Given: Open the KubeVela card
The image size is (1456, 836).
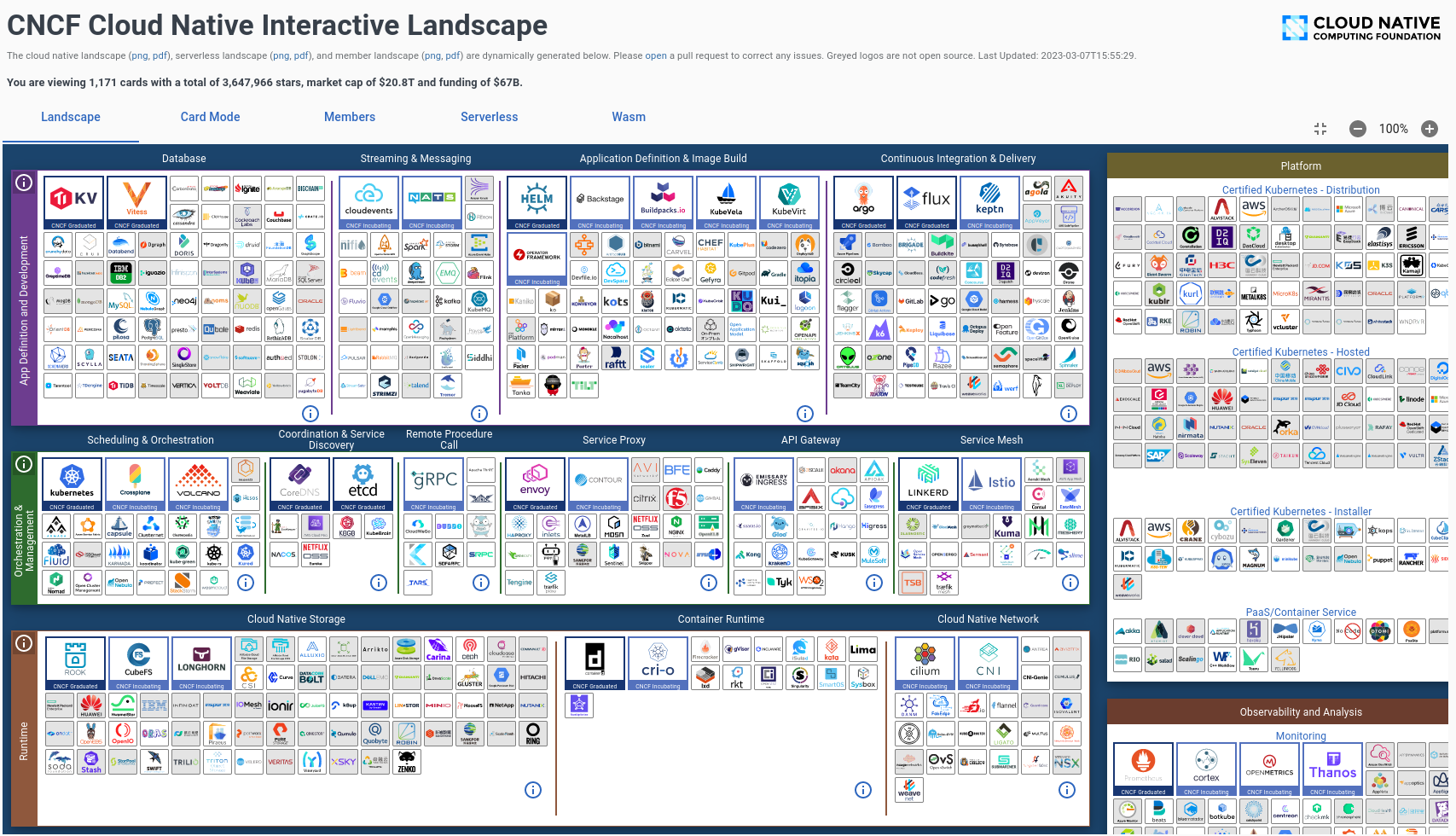Looking at the screenshot, I should 727,203.
